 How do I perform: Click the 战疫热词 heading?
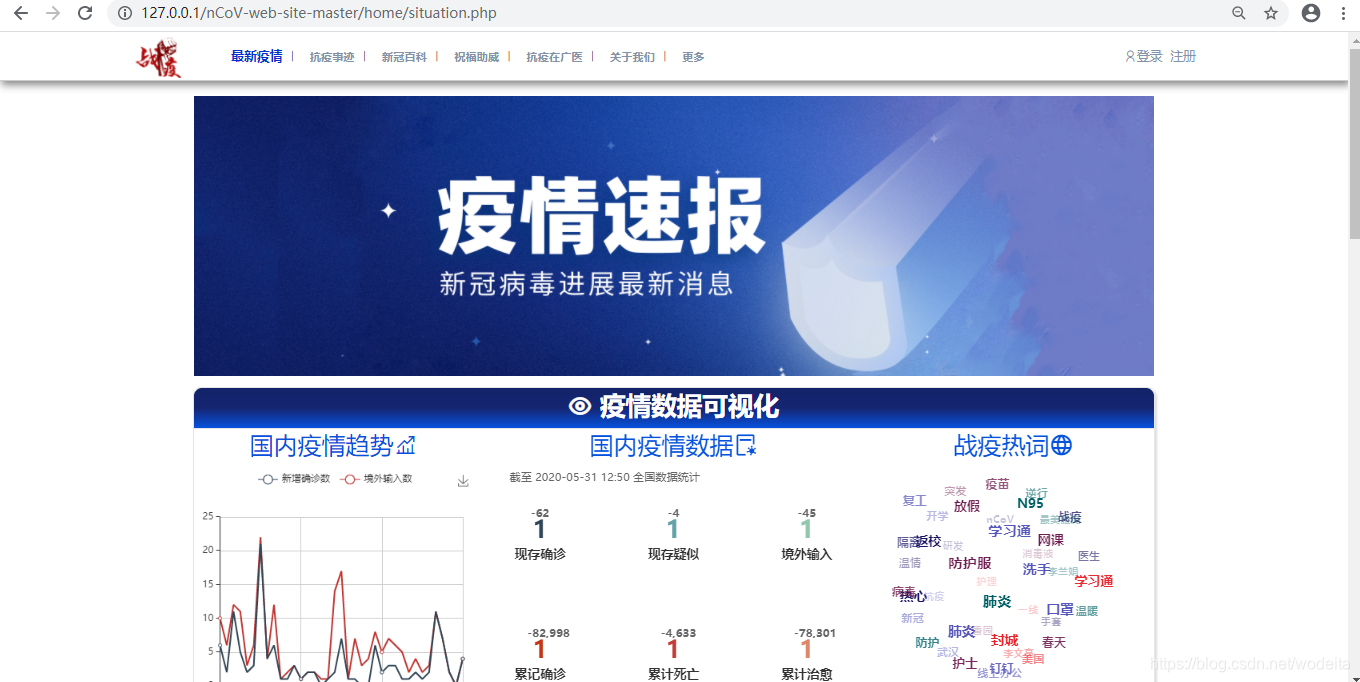(1001, 445)
